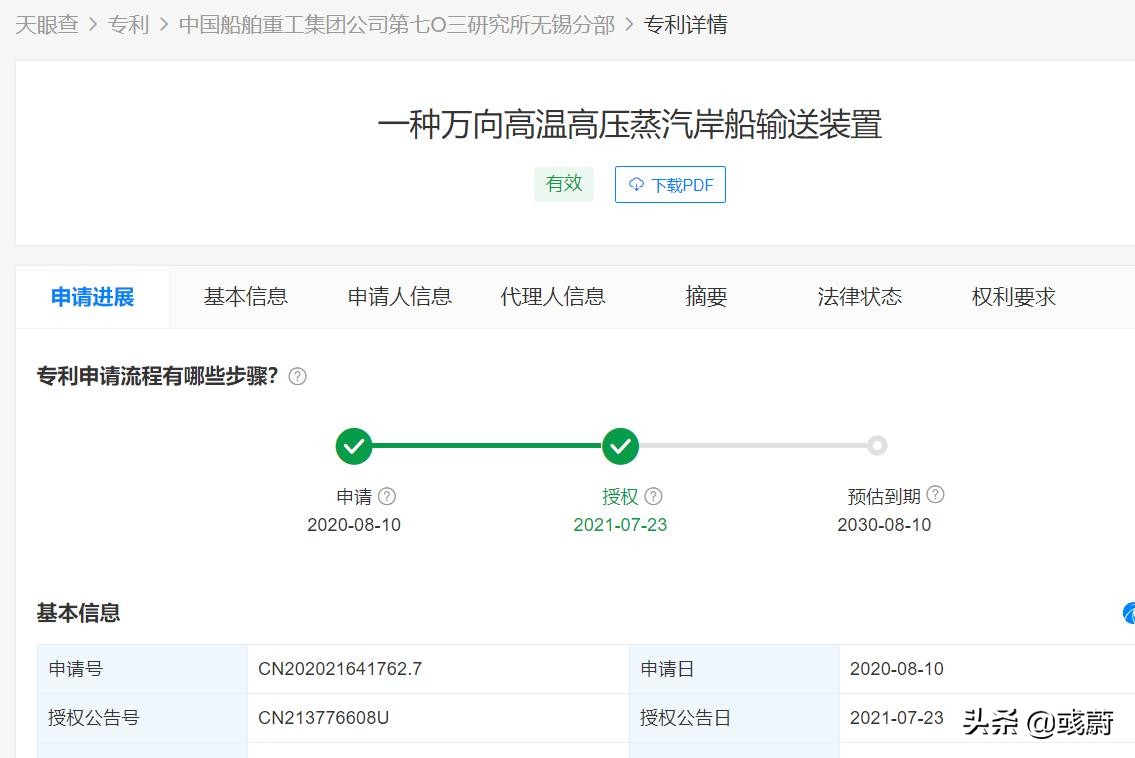The width and height of the screenshot is (1135, 758).
Task: Click the 2030-08-10 expiry date
Action: (x=885, y=525)
